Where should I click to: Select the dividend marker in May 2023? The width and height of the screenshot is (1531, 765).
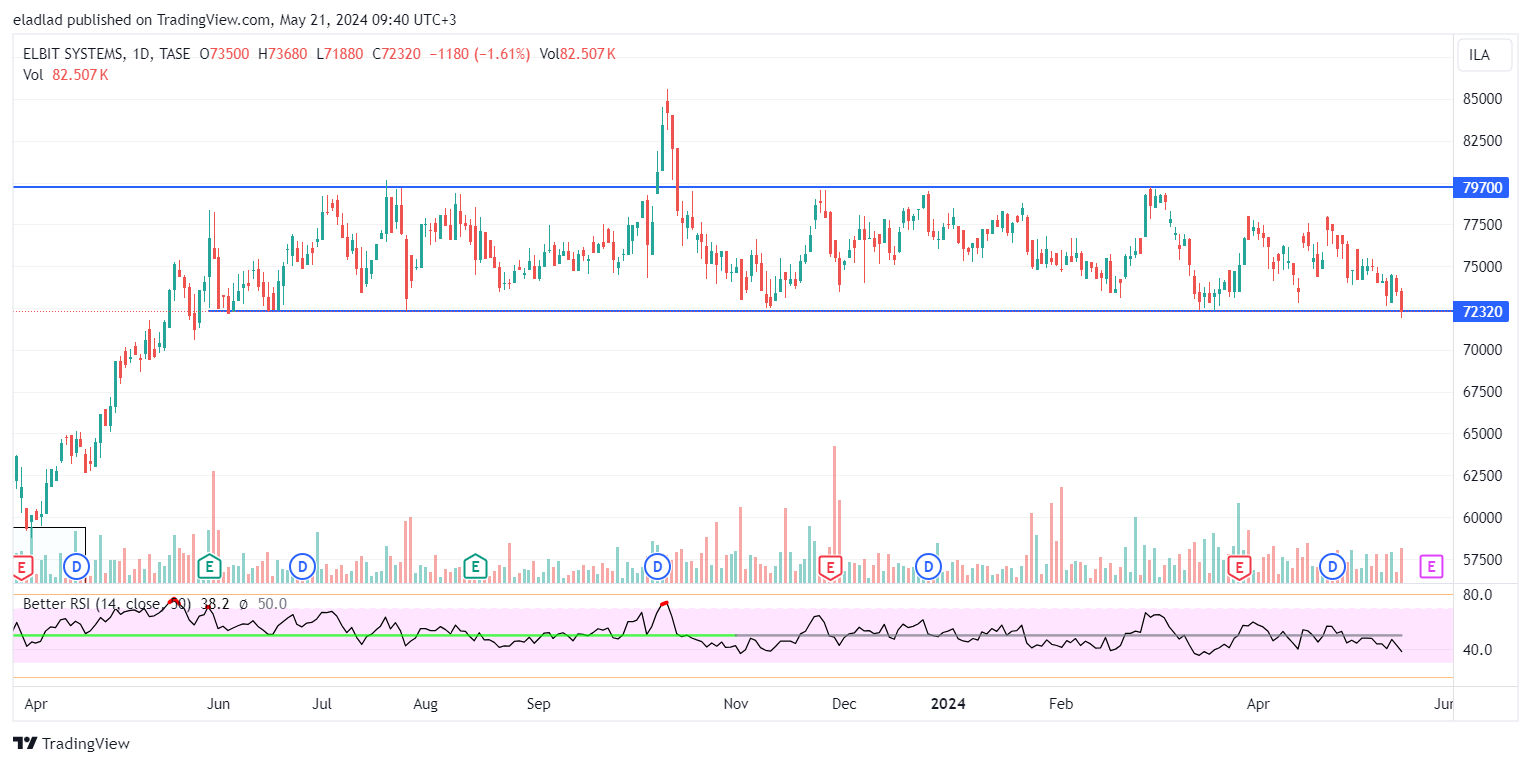76,567
